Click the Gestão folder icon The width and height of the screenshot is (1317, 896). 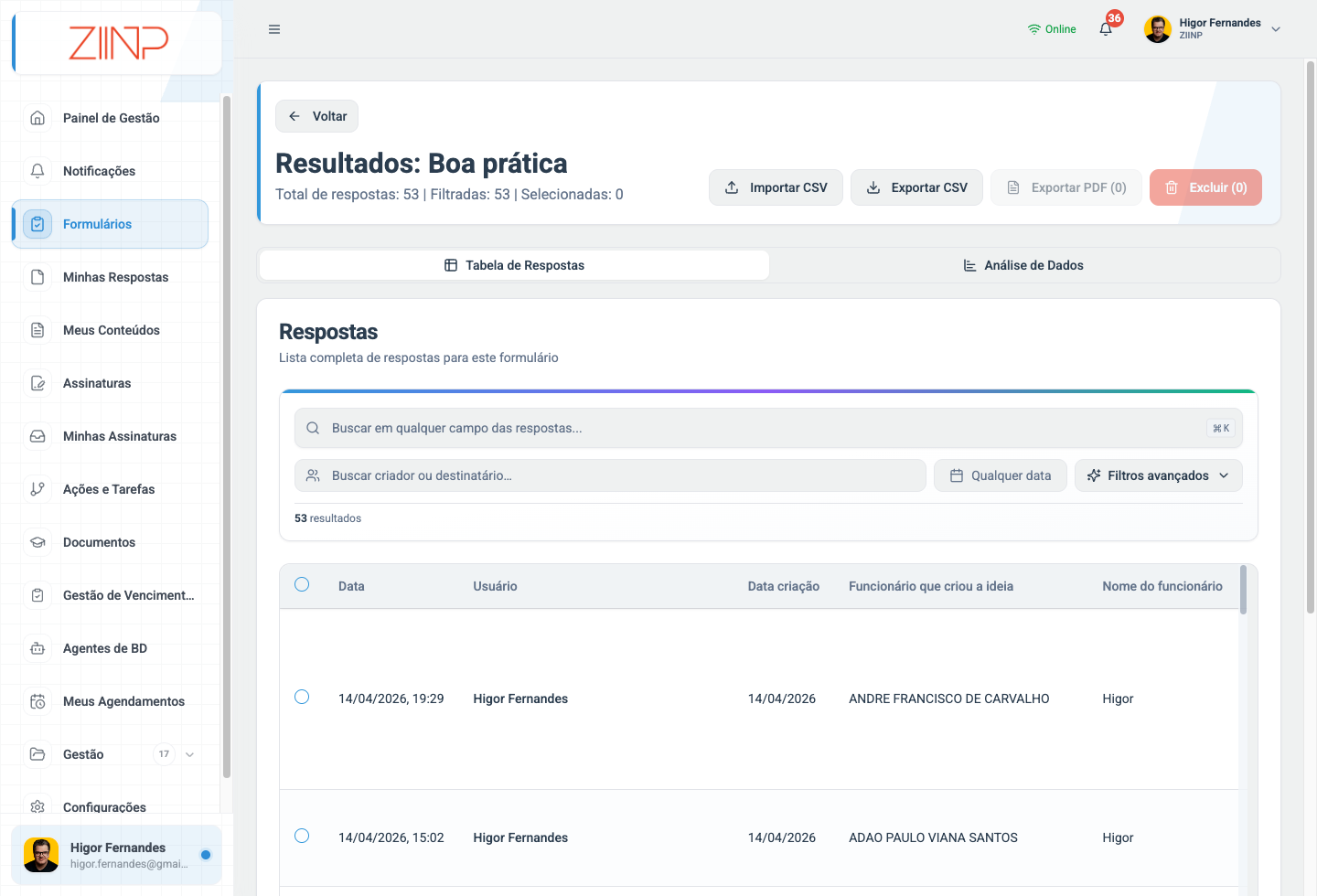tap(37, 754)
